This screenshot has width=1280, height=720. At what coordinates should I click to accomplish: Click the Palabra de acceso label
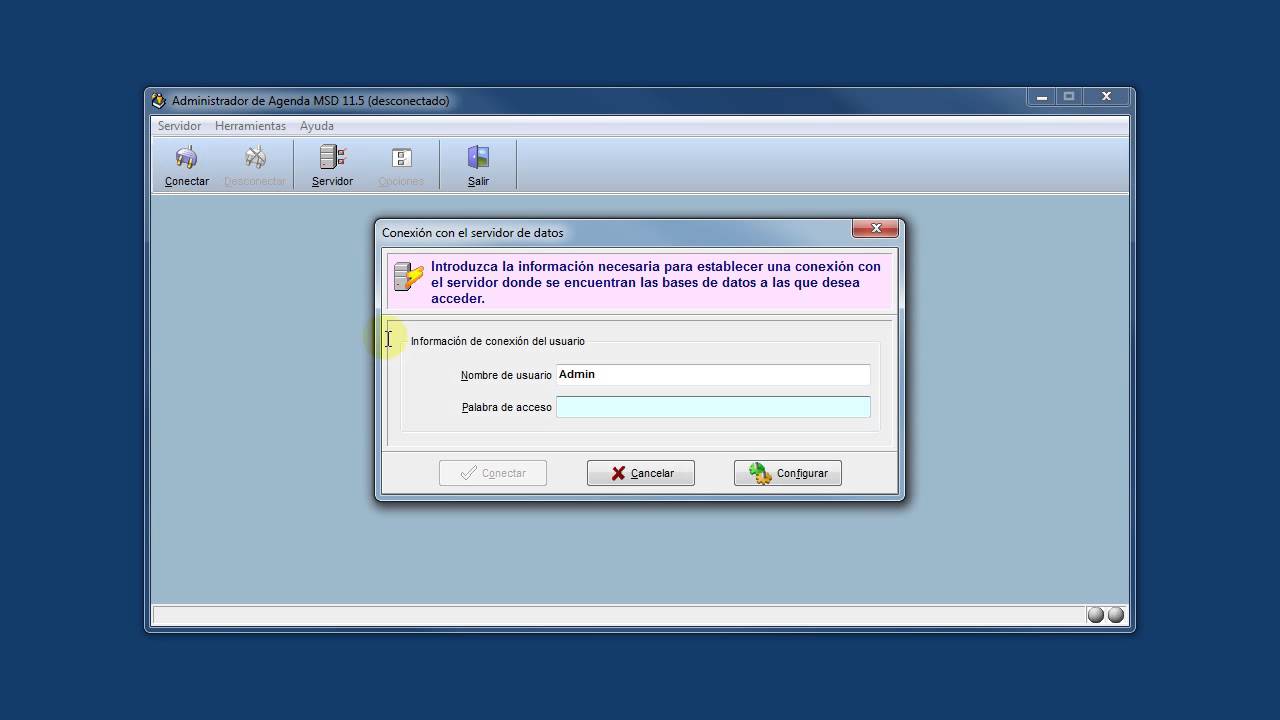pos(507,408)
